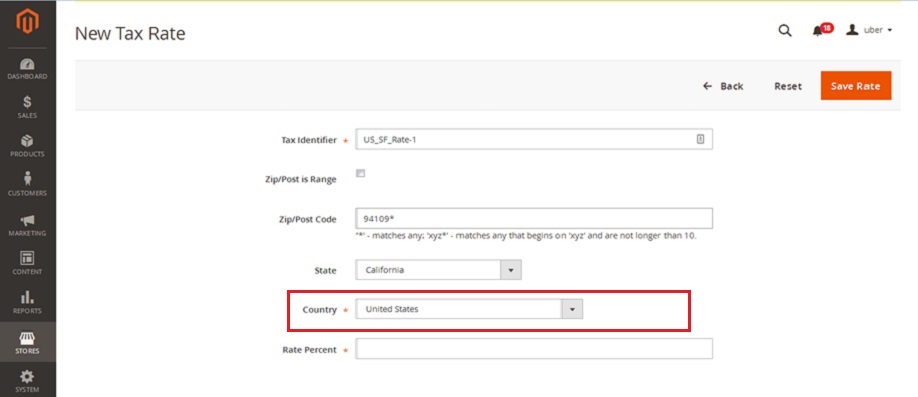Click the Zip/Post is Range label

[x=300, y=179]
